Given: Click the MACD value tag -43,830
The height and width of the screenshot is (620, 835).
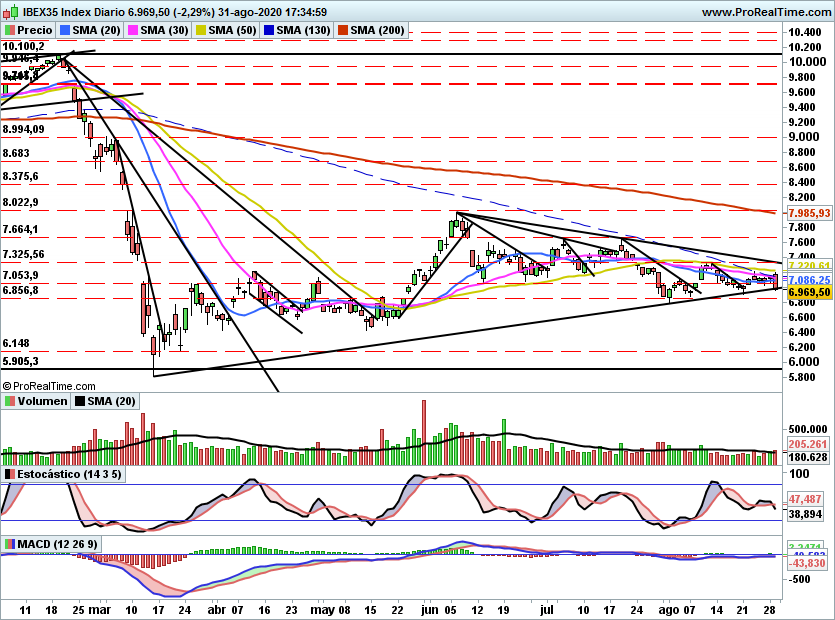Looking at the screenshot, I should tap(807, 563).
